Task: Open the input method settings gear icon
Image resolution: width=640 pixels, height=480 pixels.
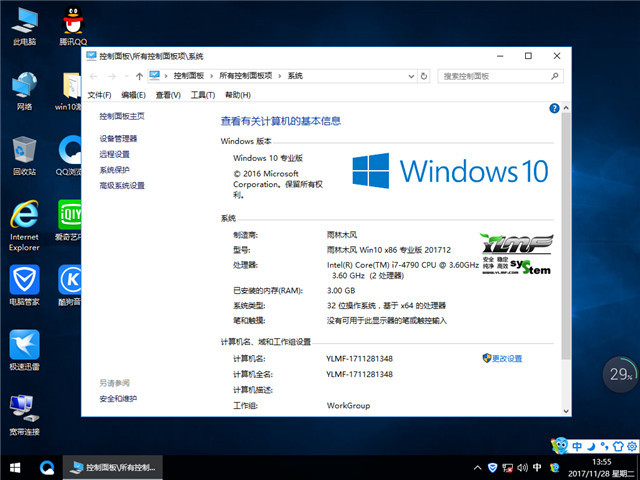Action: pyautogui.click(x=632, y=446)
